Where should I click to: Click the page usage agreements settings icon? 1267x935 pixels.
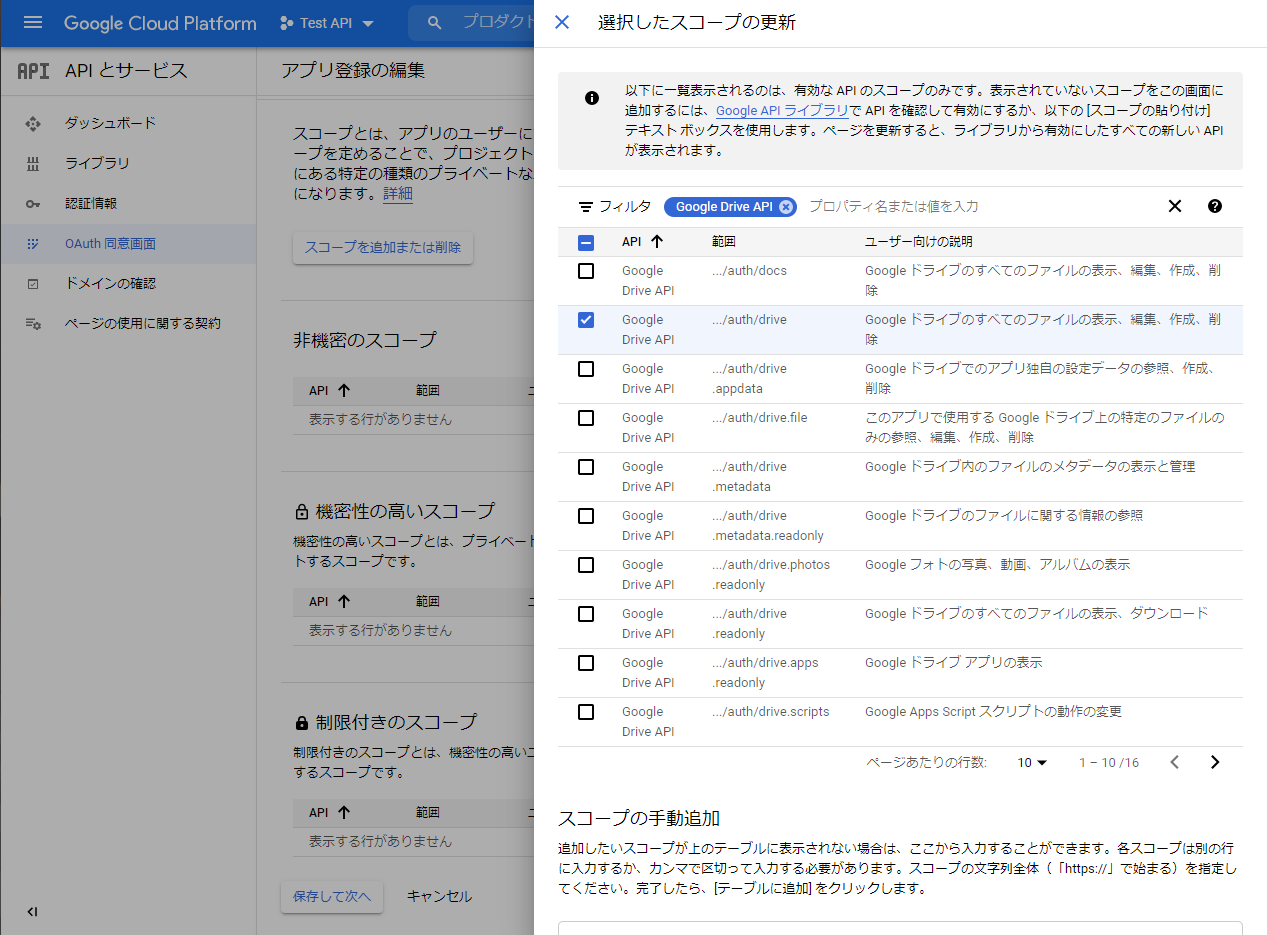click(x=33, y=324)
